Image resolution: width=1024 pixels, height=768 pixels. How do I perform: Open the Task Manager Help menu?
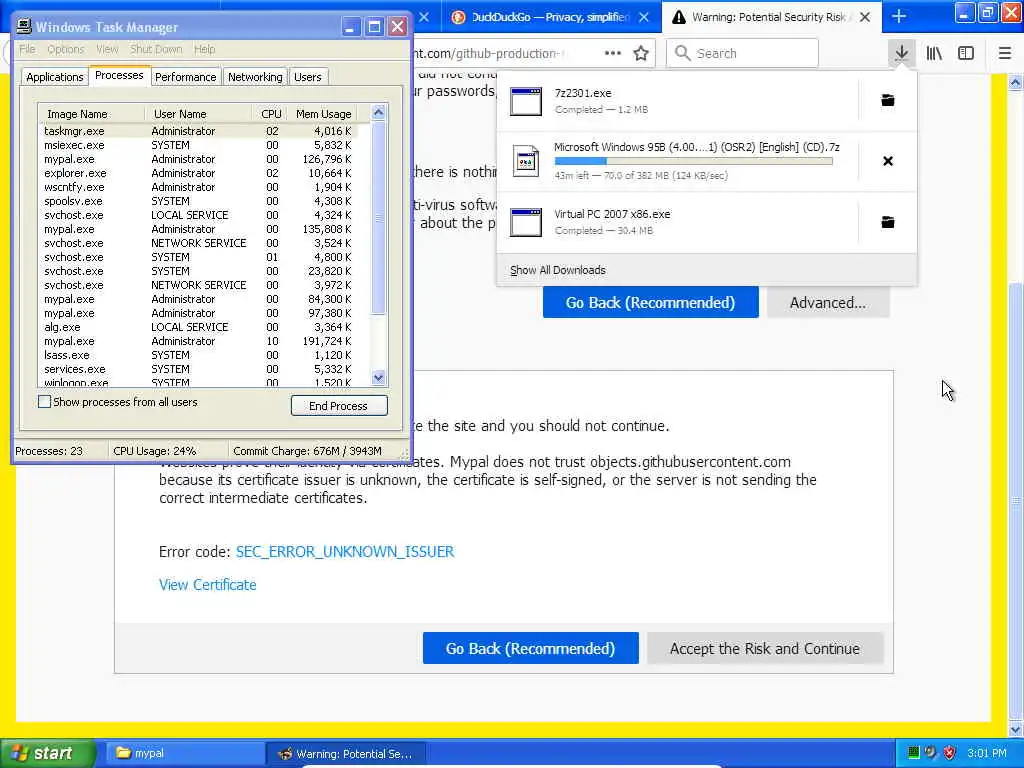pos(204,49)
